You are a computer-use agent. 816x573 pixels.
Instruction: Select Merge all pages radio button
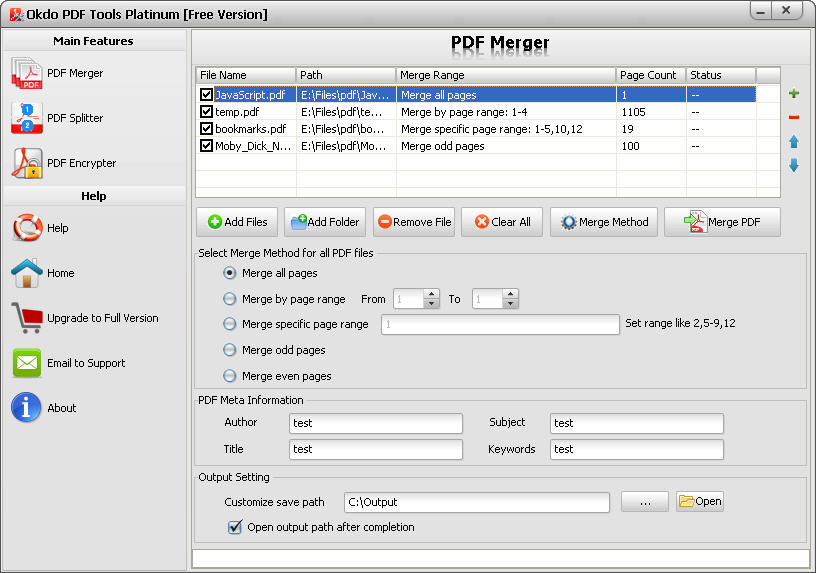(x=229, y=273)
